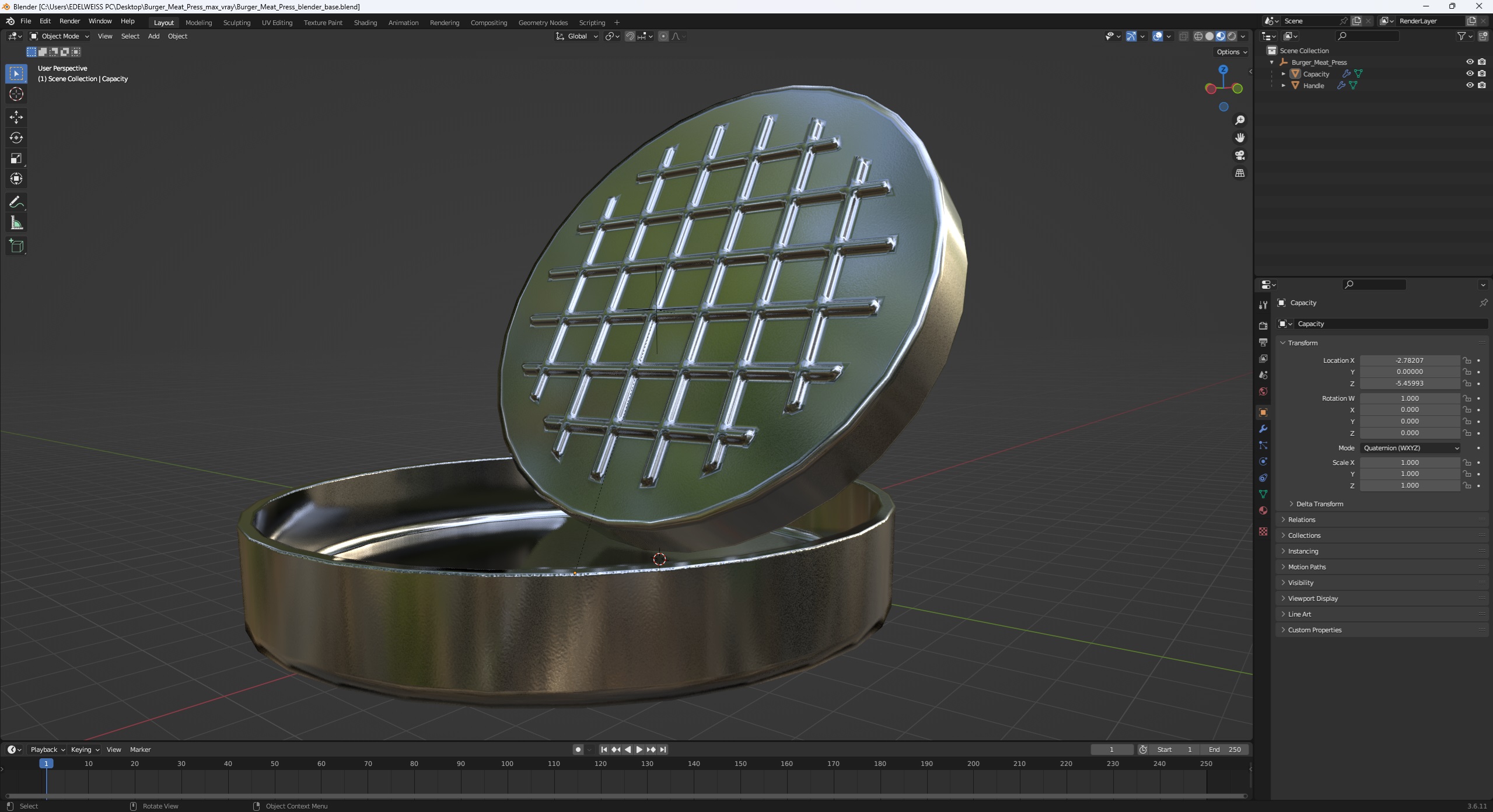The height and width of the screenshot is (812, 1493).
Task: Open the Object Mode dropdown
Action: (59, 36)
